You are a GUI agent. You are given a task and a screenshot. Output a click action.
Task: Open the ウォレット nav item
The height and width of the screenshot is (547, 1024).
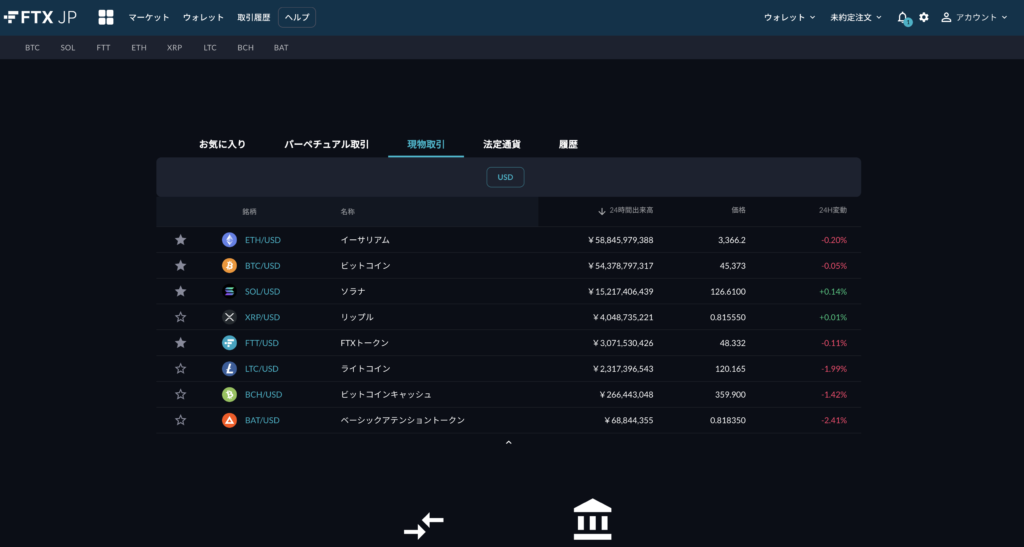203,18
